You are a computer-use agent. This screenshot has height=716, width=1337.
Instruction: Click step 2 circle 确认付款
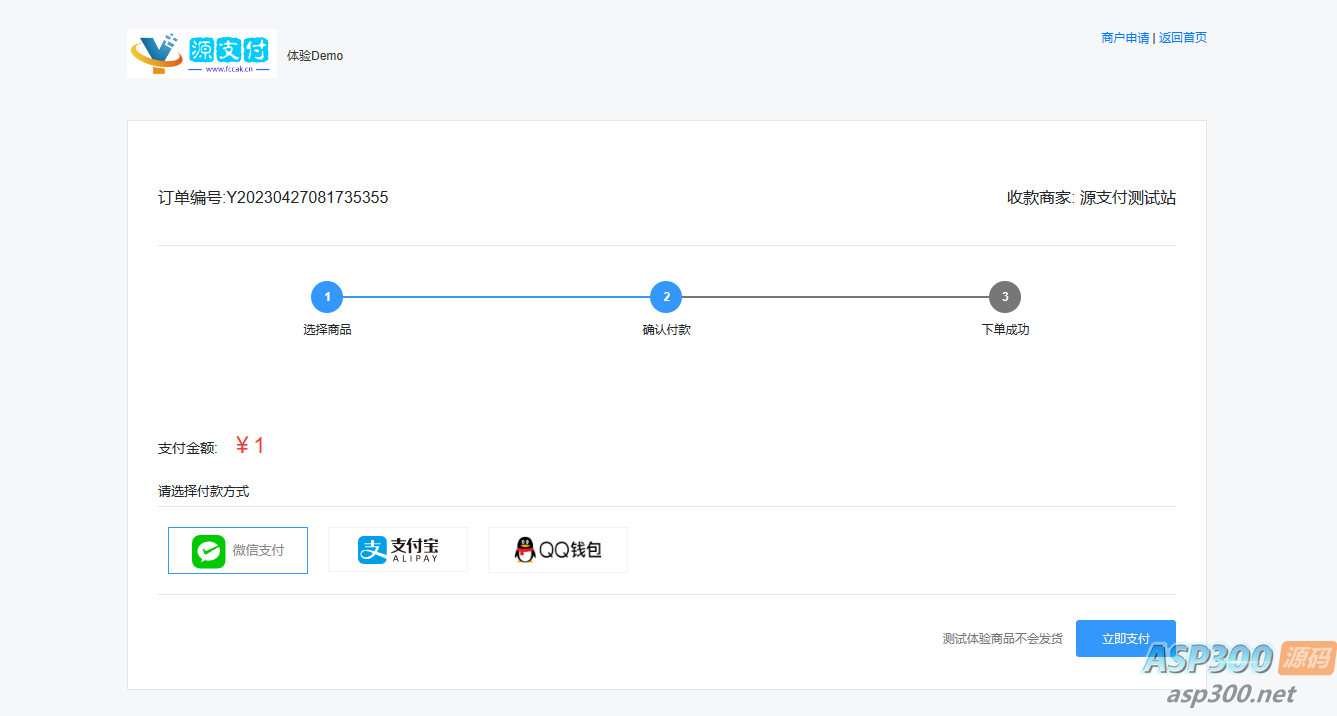point(666,297)
